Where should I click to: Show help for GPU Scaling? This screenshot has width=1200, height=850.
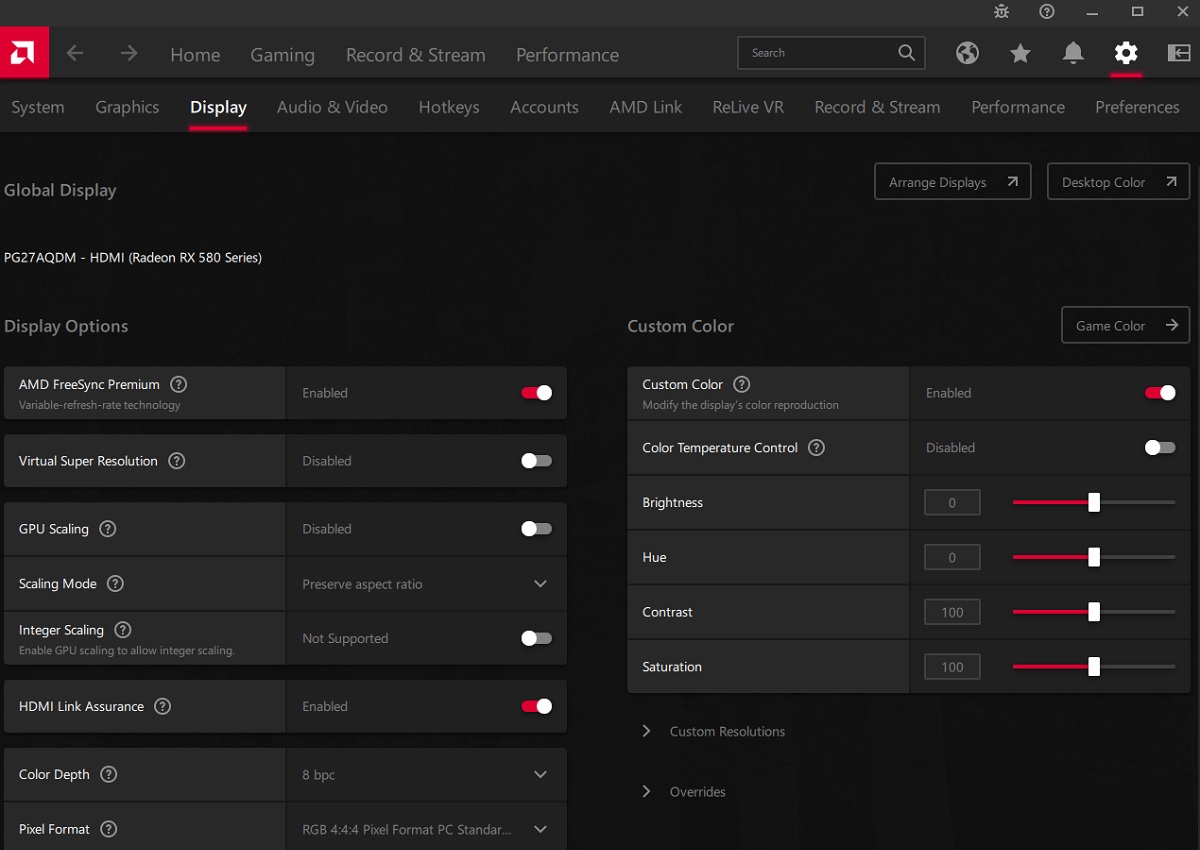107,529
